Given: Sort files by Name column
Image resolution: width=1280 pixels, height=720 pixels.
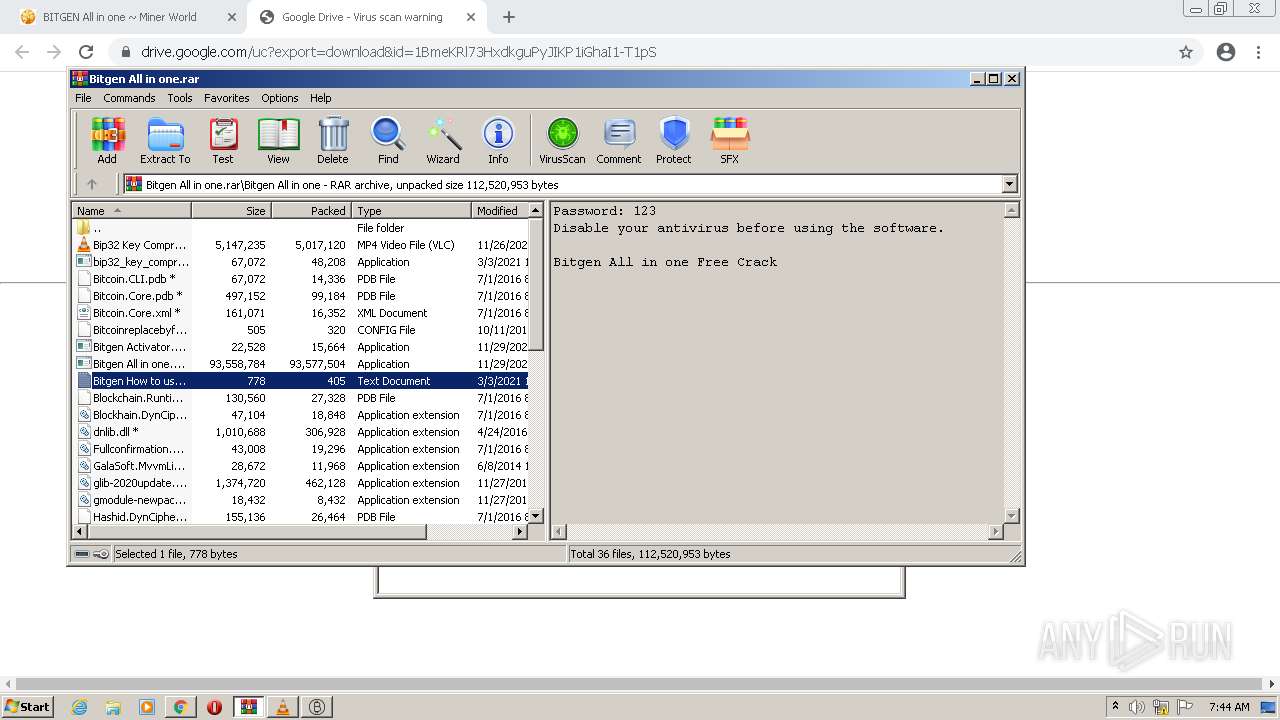Looking at the screenshot, I should (x=132, y=210).
